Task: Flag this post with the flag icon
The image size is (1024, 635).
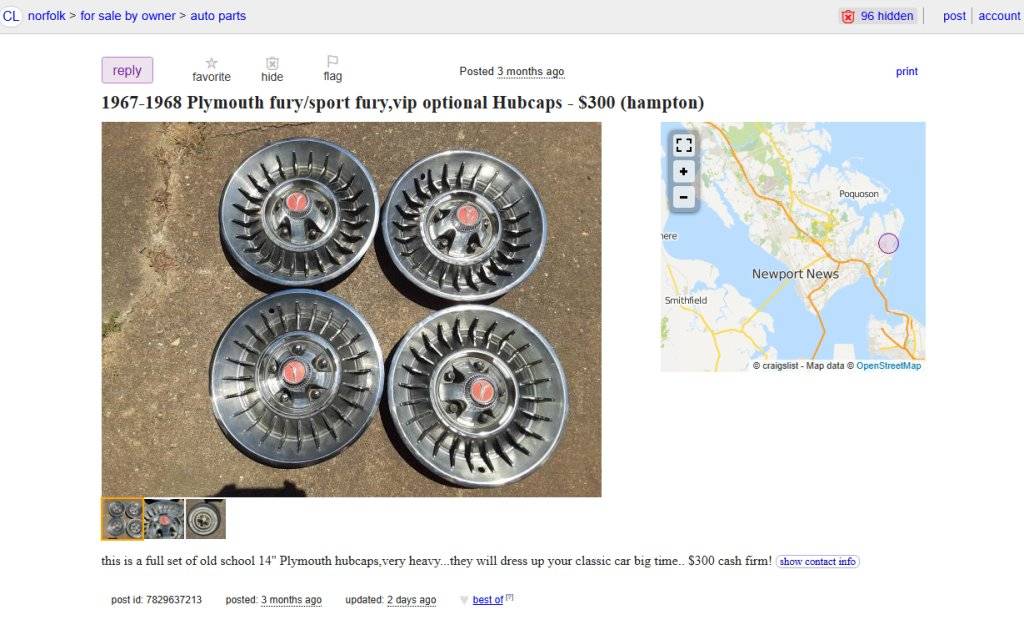Action: 333,62
